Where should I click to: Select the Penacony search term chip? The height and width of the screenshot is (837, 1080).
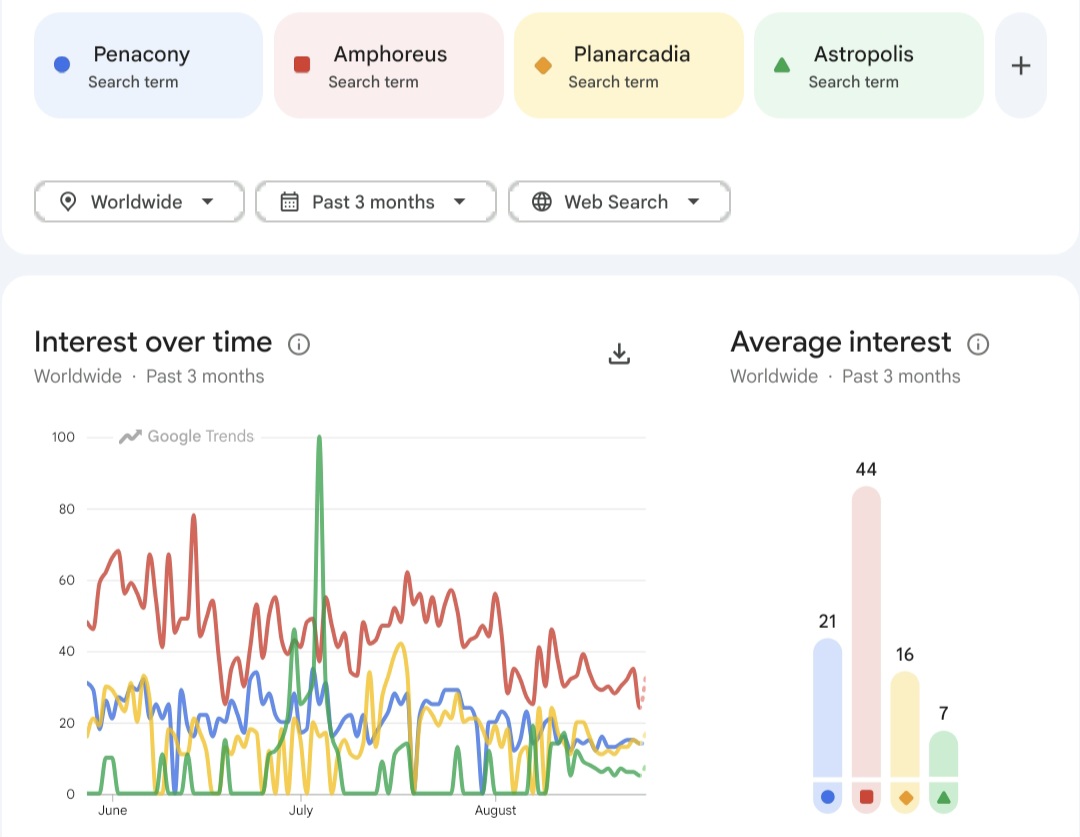(148, 65)
